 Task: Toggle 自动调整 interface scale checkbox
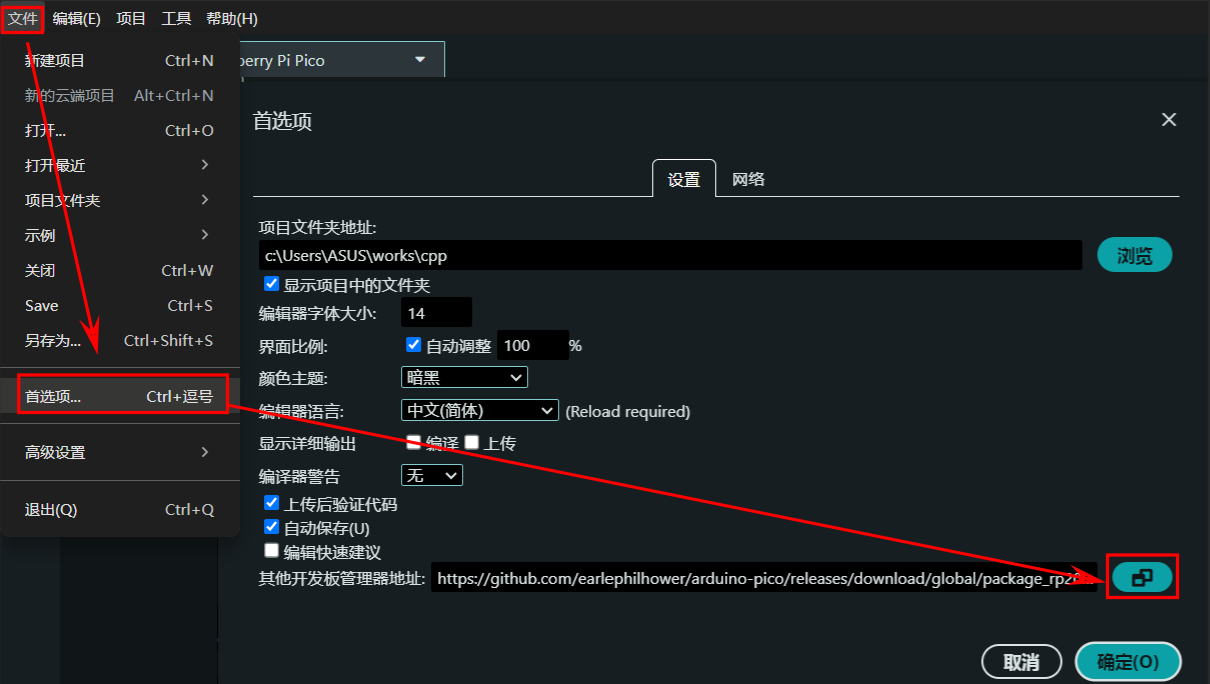point(413,345)
